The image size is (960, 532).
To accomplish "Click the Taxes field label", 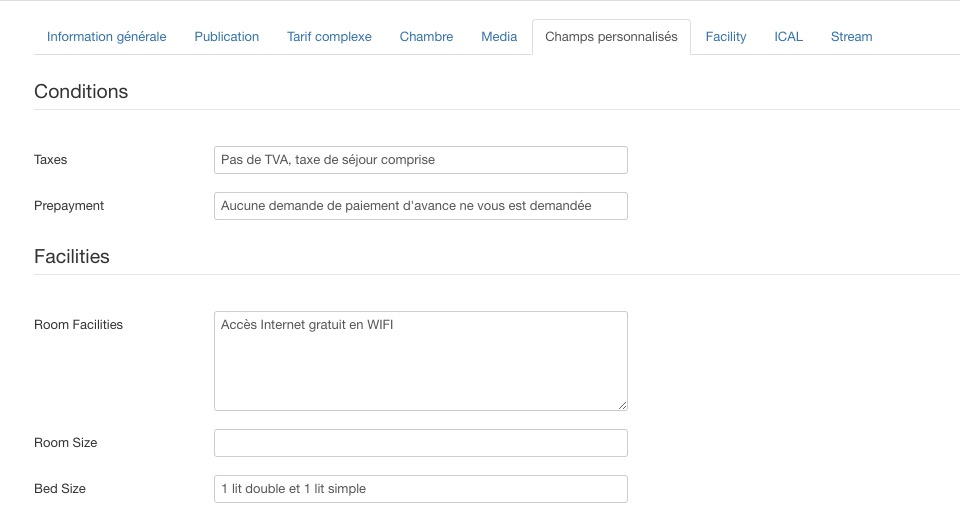I will tap(51, 160).
